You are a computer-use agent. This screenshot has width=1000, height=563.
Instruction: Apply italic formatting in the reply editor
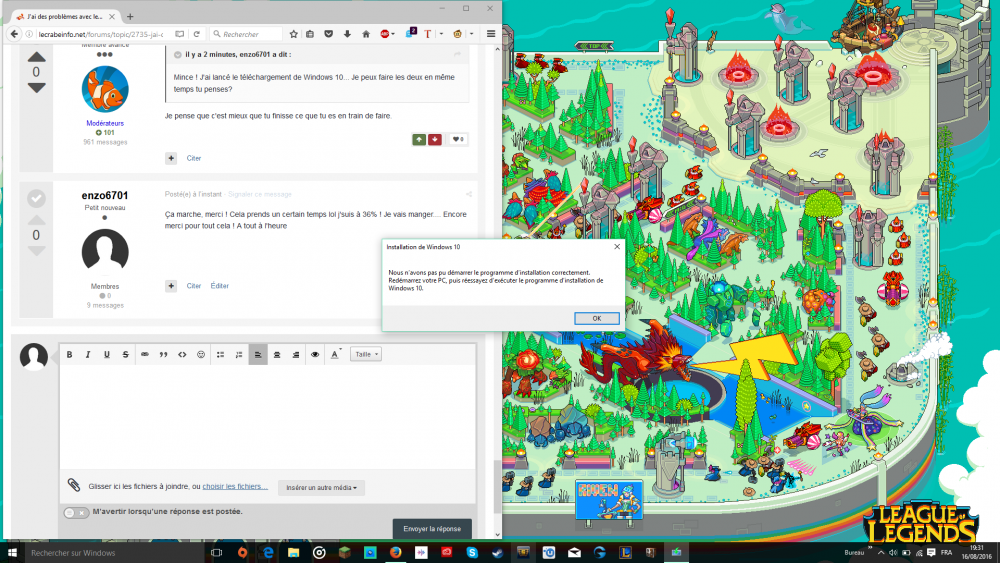(x=88, y=355)
